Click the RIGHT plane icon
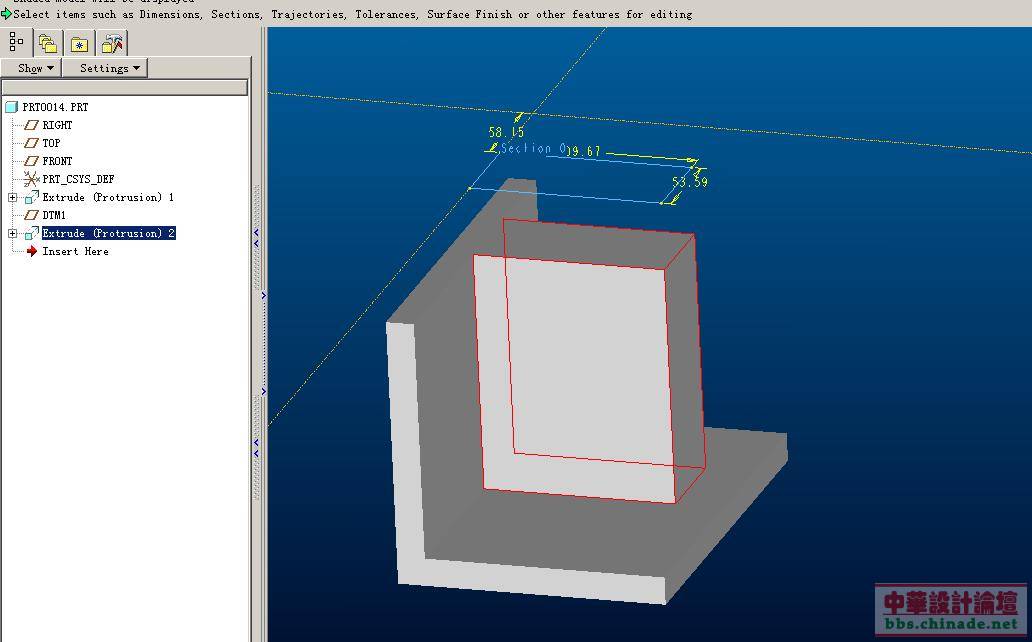Screen dimensions: 1032x642 (x=32, y=125)
